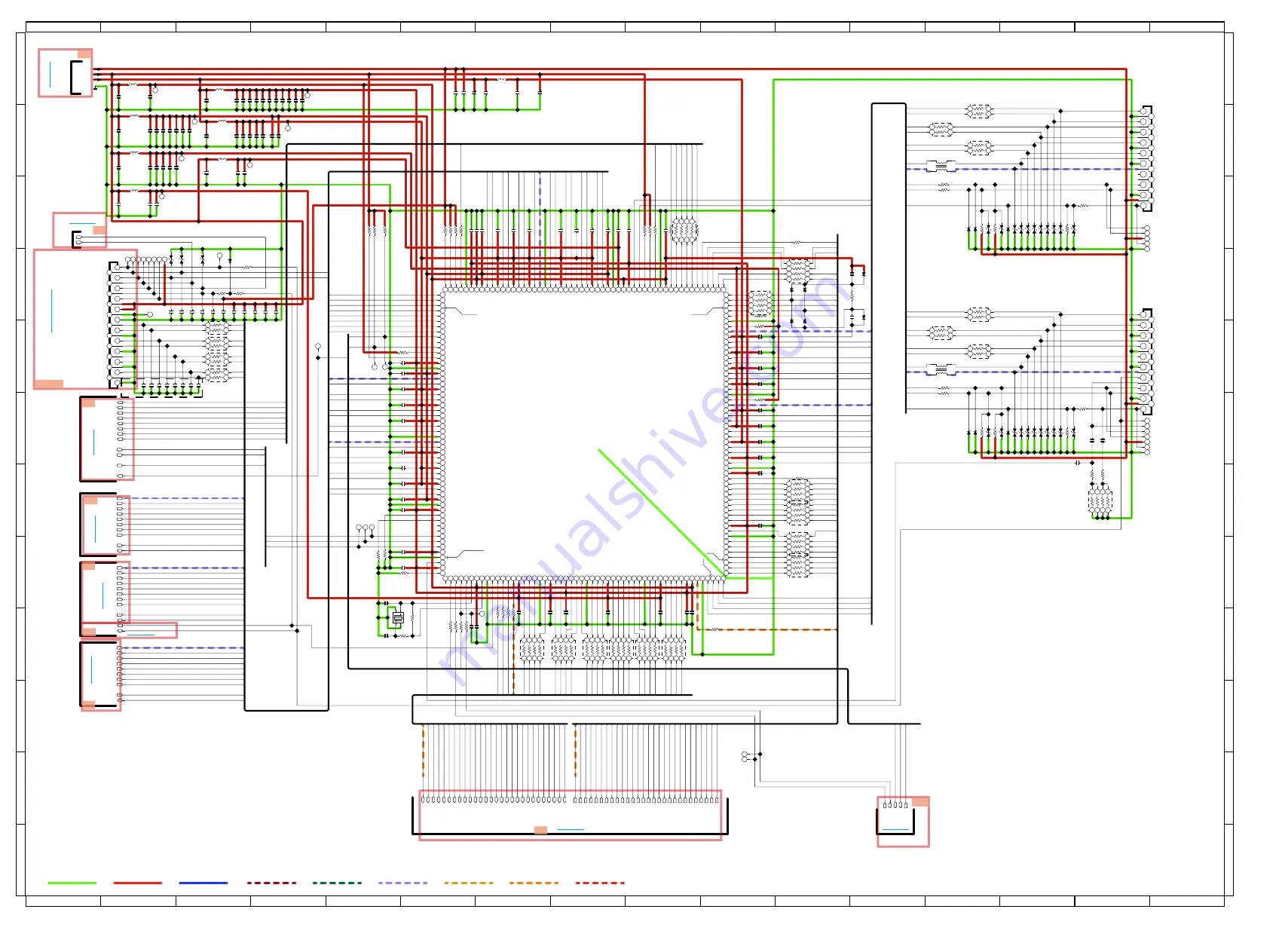Click the lowest pink-outlined connector on left side
This screenshot has width=1282, height=952.
coord(101,676)
